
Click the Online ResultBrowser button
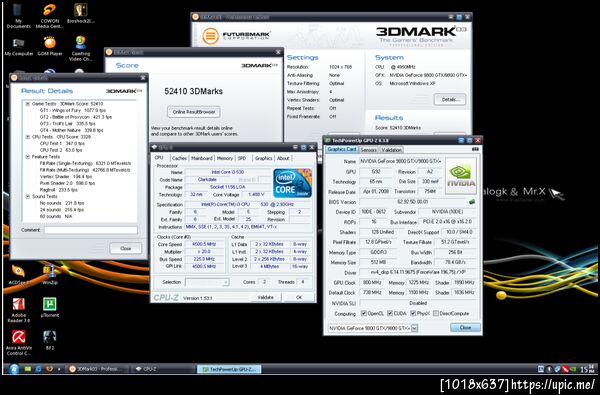194,112
